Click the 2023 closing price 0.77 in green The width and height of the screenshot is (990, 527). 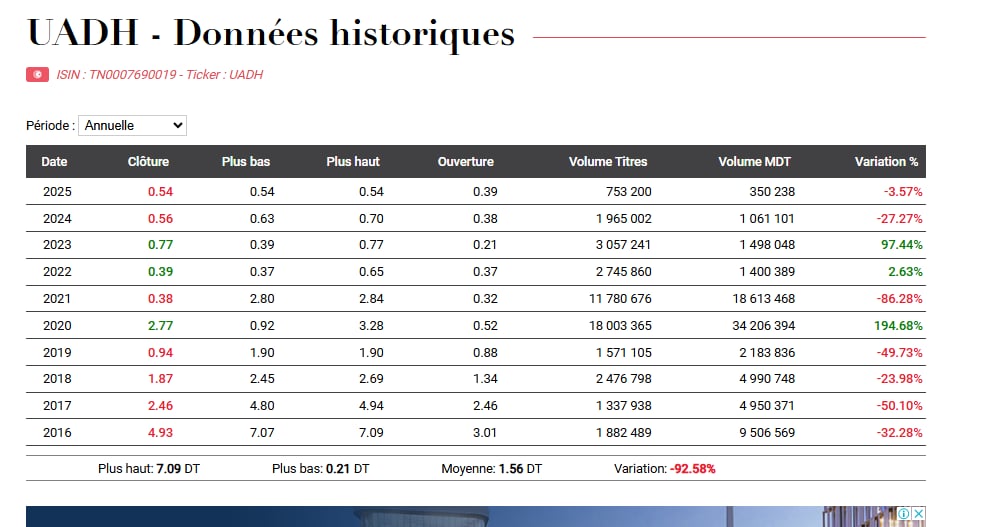(160, 245)
